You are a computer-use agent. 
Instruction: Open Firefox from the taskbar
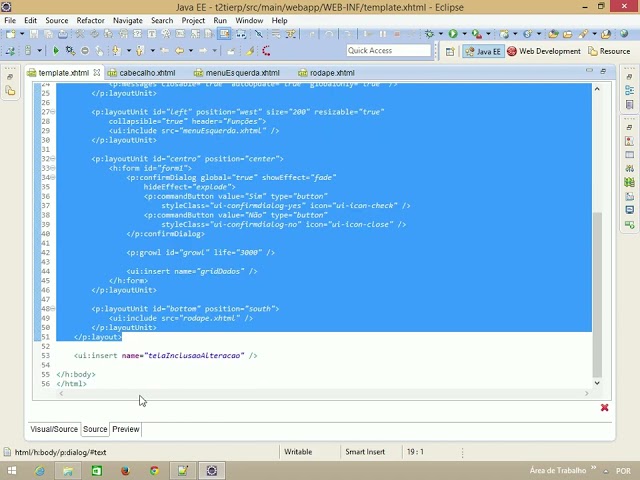click(x=125, y=471)
